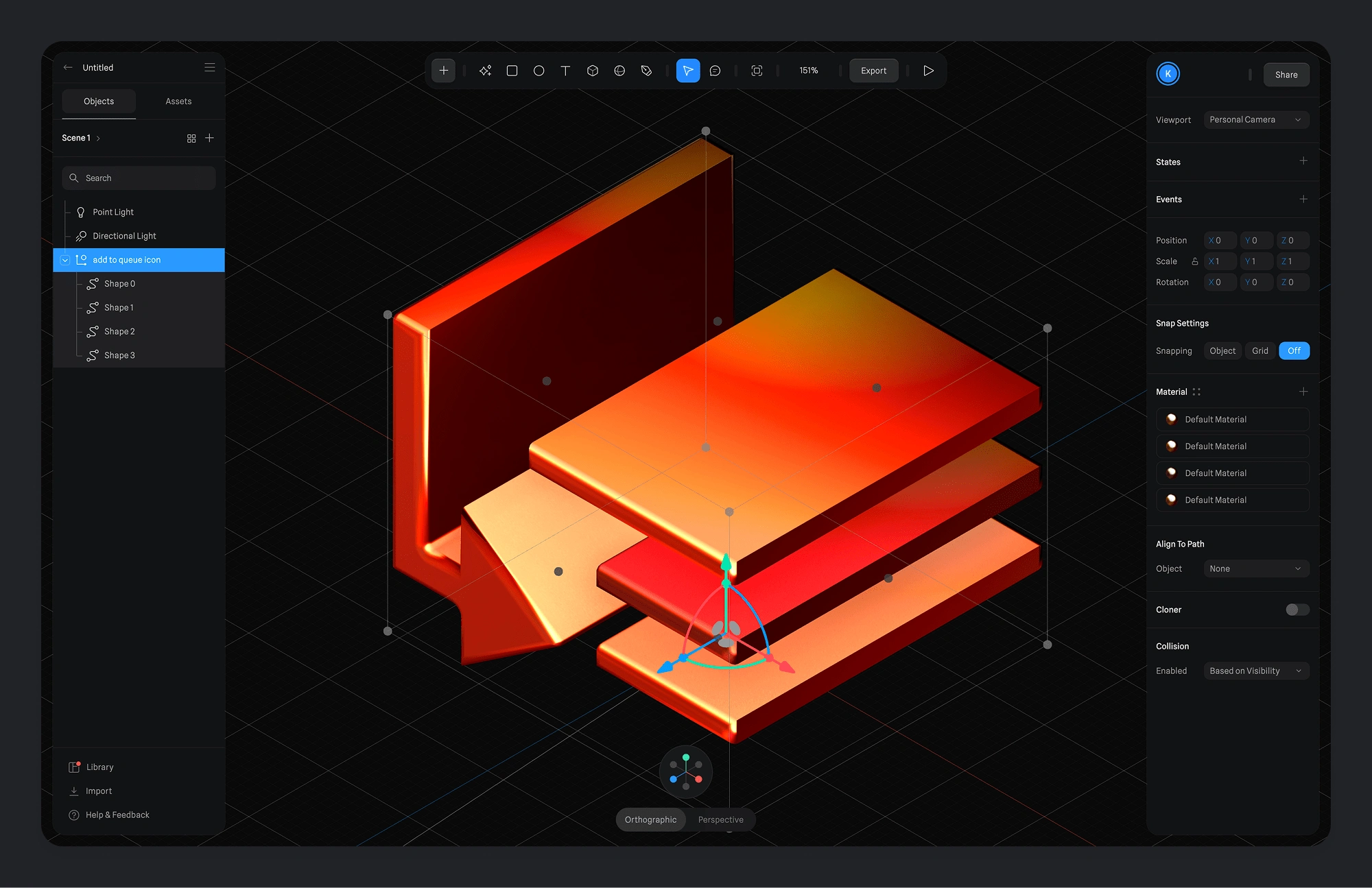This screenshot has width=1372, height=888.
Task: Expand the Scene 1 tree item
Action: coord(97,137)
